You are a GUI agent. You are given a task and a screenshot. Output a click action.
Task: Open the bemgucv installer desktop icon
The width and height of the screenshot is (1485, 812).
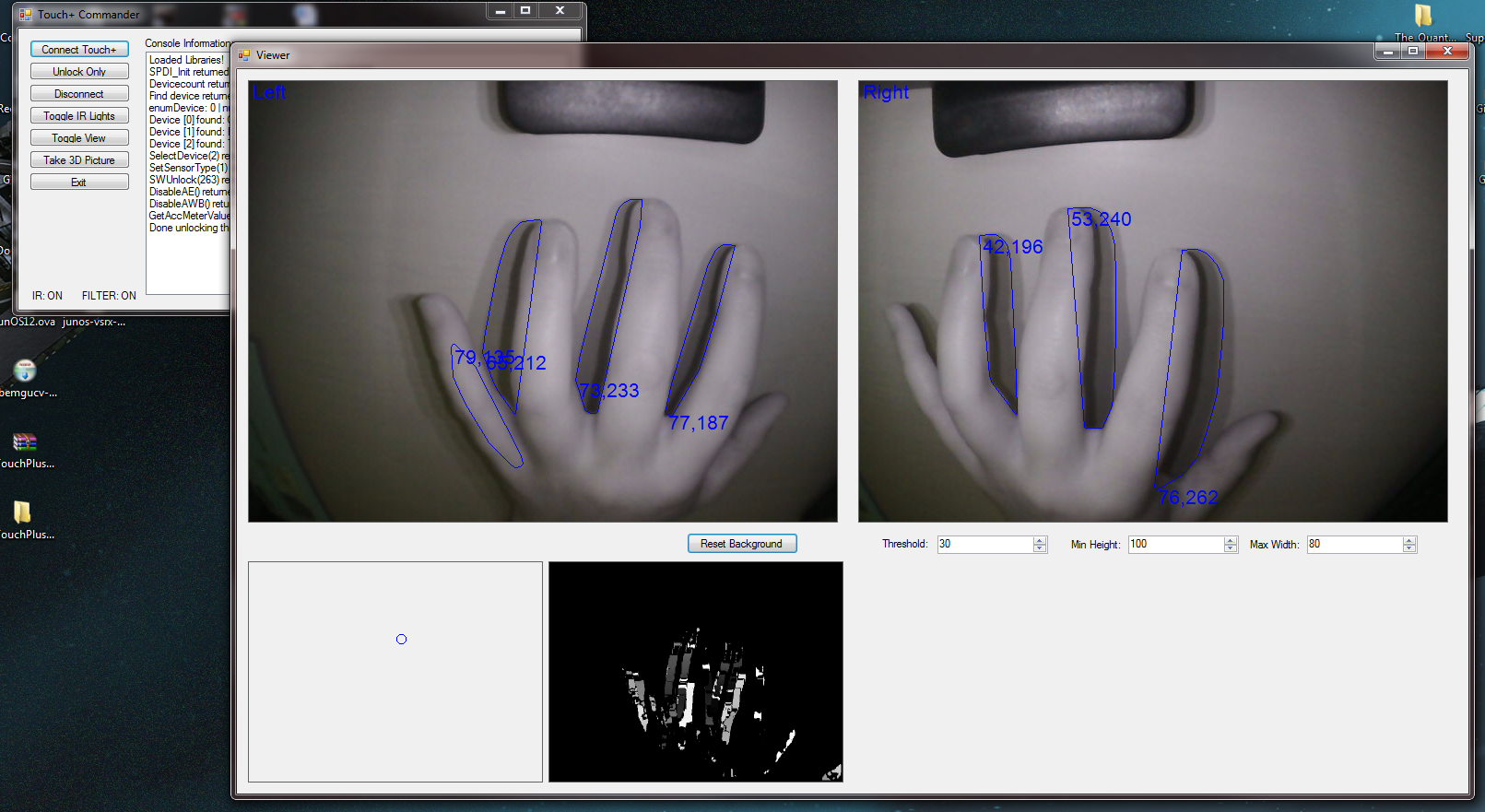pyautogui.click(x=25, y=371)
